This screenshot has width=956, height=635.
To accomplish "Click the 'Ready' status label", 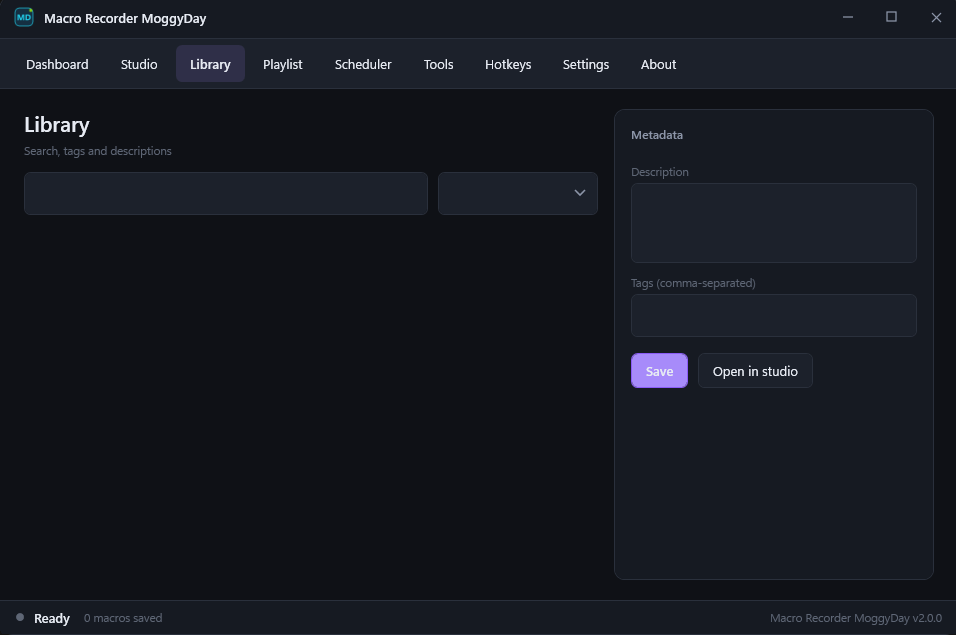I will click(x=52, y=618).
